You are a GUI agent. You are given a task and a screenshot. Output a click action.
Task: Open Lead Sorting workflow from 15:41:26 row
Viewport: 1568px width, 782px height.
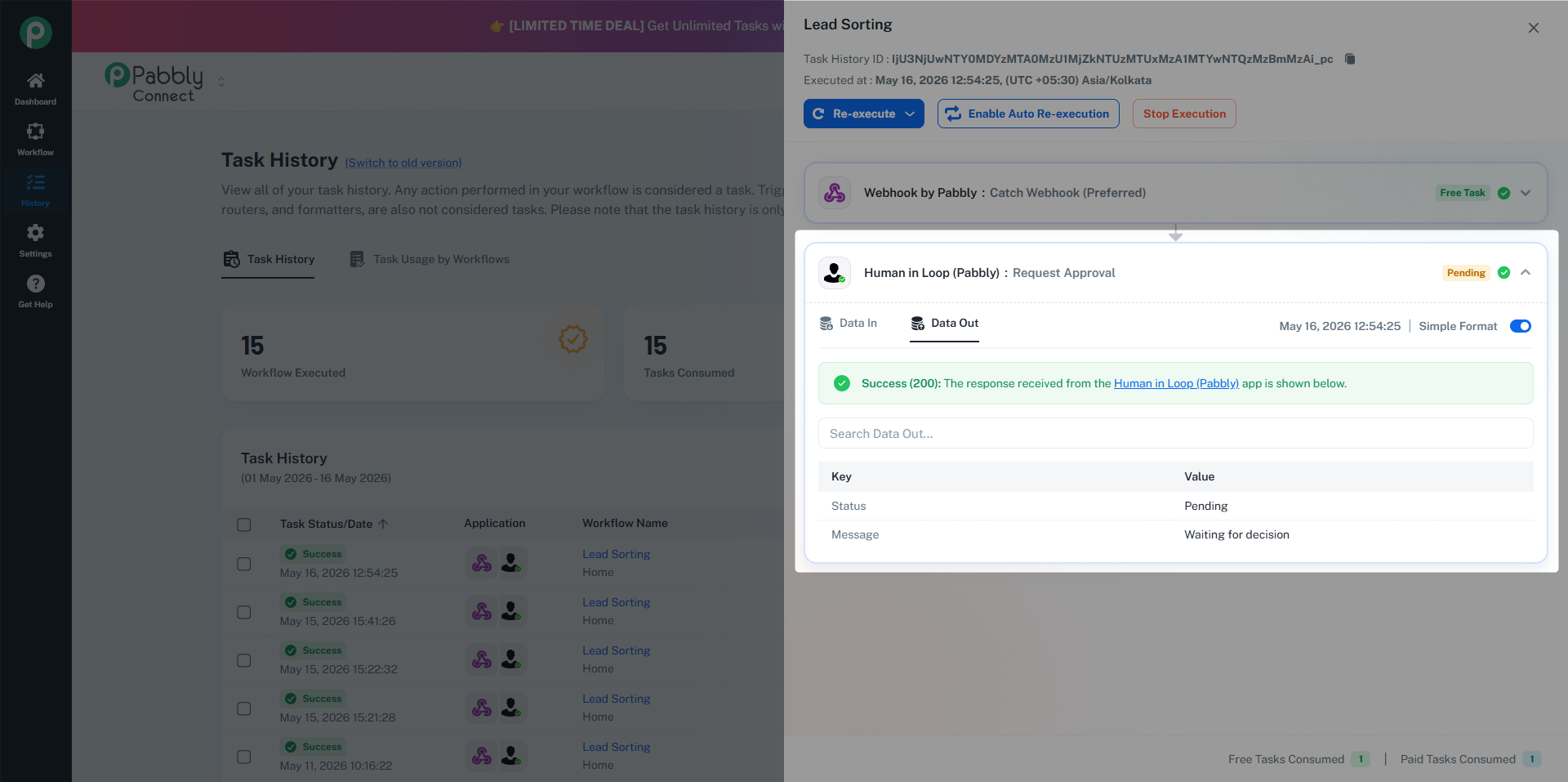pos(617,602)
